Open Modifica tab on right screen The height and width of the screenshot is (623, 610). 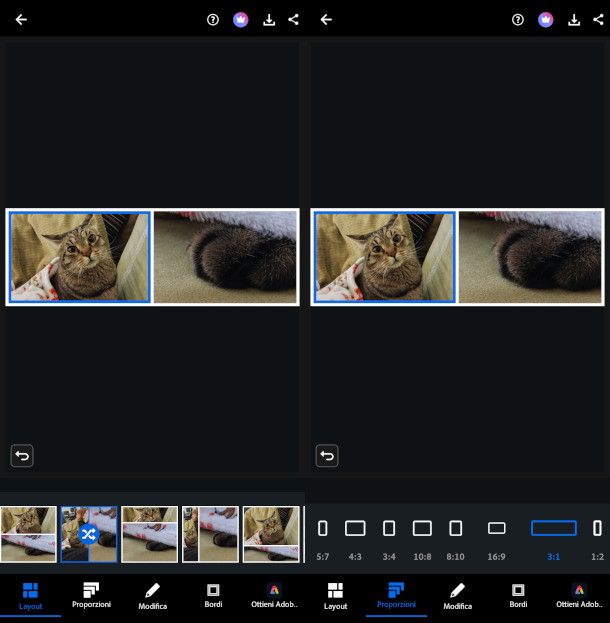point(457,596)
